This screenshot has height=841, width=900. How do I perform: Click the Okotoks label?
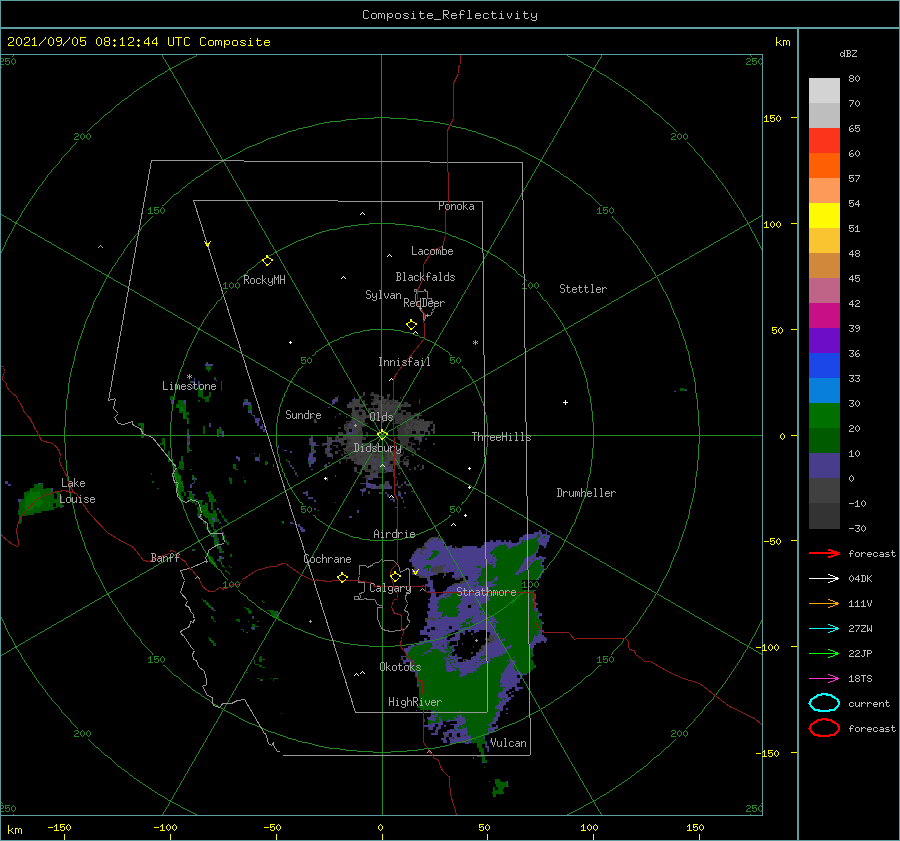point(400,666)
